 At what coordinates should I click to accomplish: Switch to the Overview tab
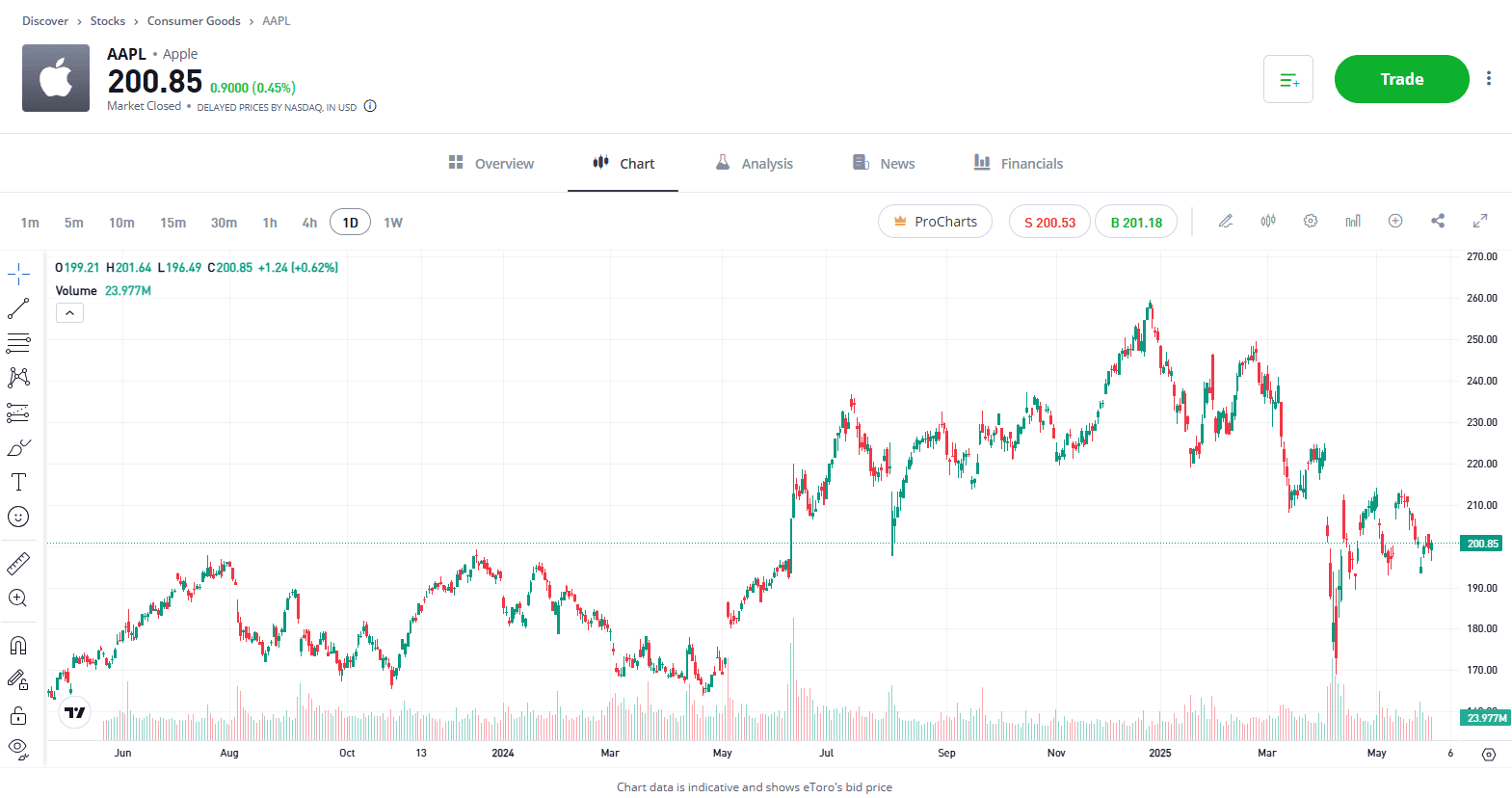(491, 163)
